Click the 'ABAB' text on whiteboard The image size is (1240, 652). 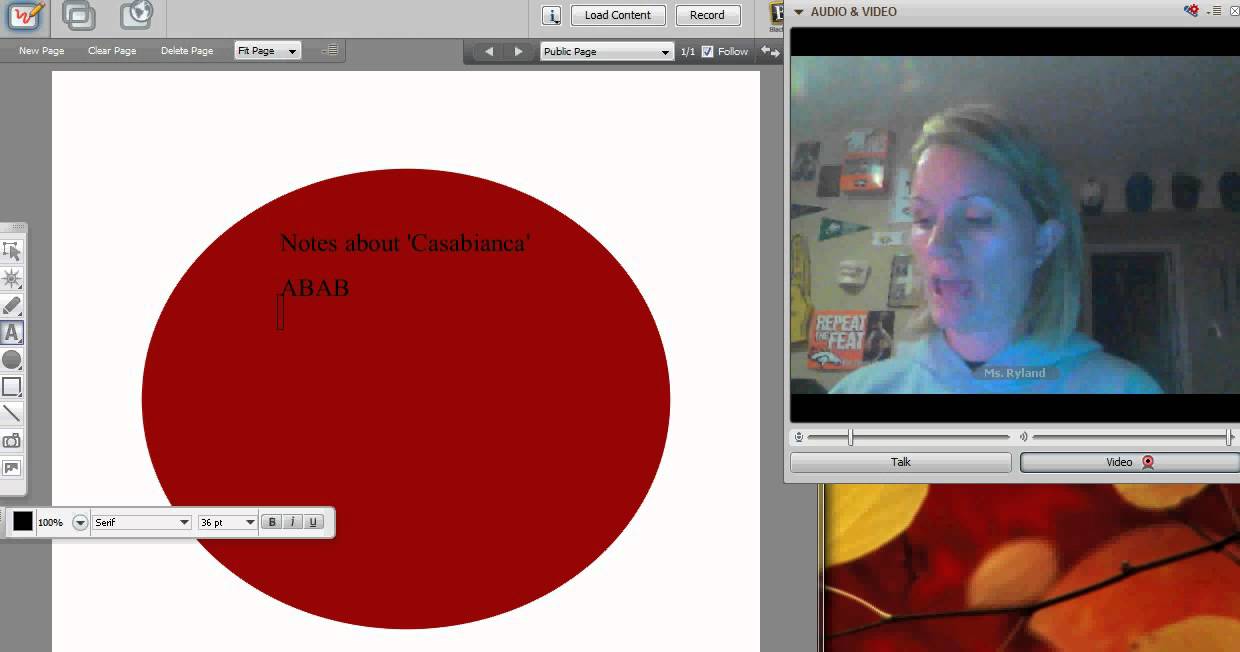pos(315,288)
